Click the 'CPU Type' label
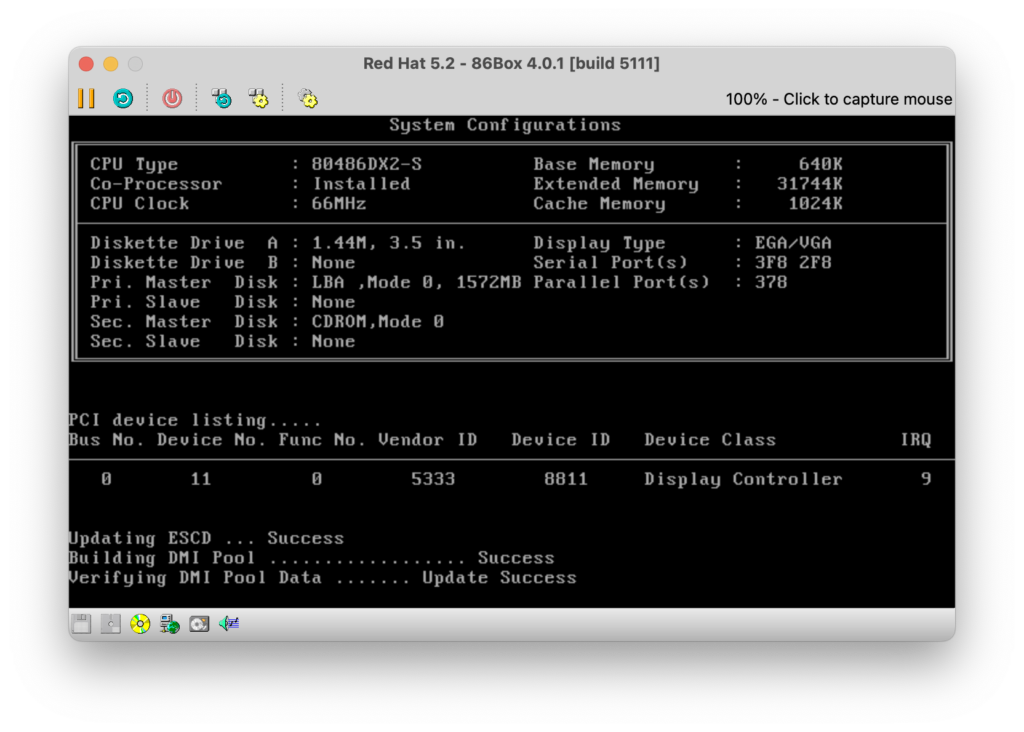Screen dimensions: 1024x732 (x=134, y=164)
